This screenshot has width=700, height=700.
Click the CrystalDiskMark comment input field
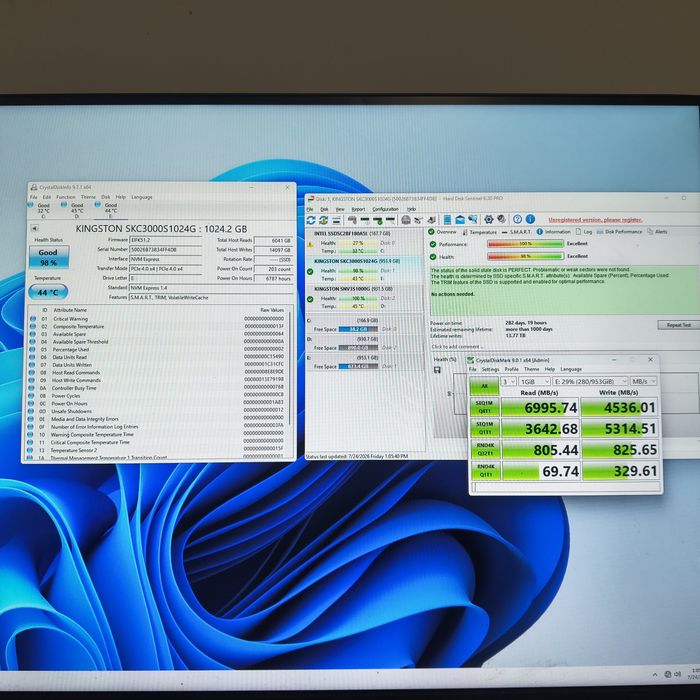(x=566, y=488)
